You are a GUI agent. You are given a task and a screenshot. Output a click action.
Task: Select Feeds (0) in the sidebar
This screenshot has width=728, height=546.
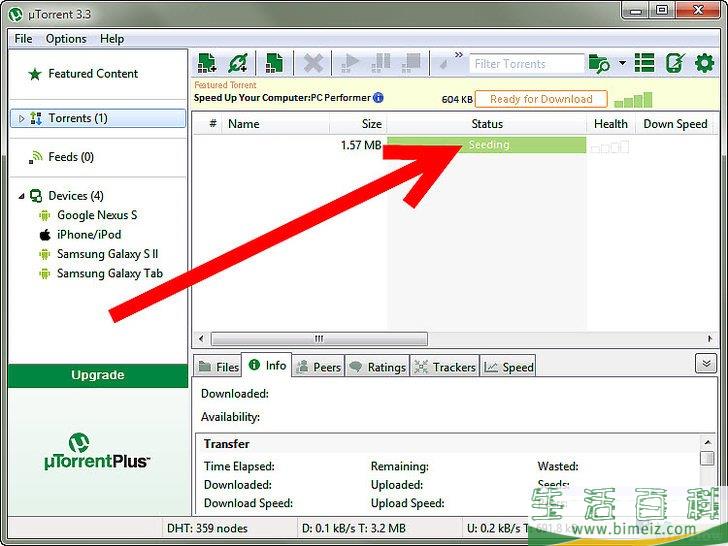(x=71, y=157)
